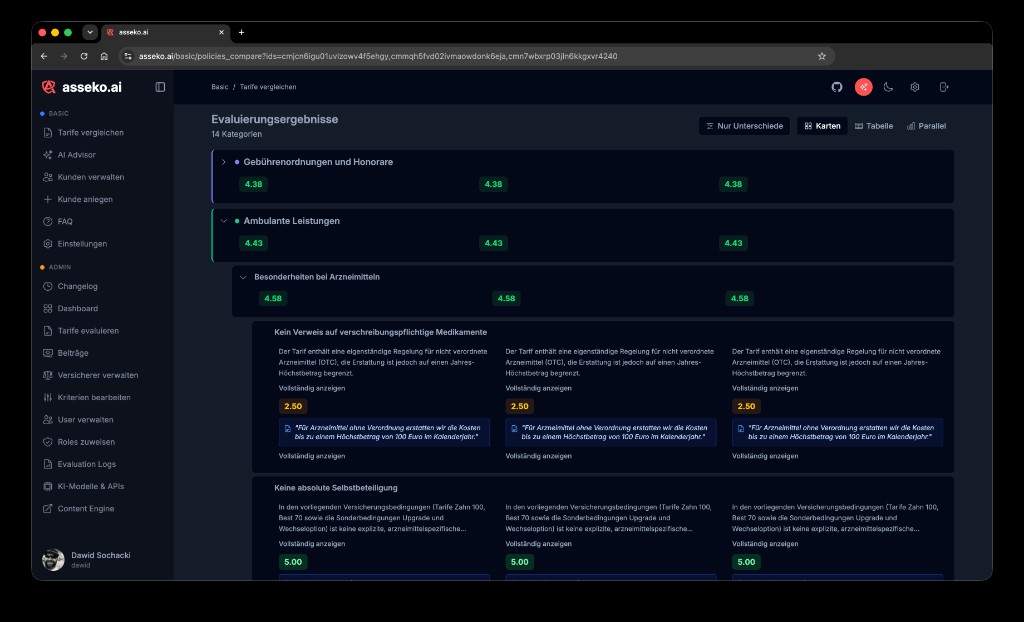Expand Gebührenordnungen und Honorare category

pyautogui.click(x=223, y=162)
